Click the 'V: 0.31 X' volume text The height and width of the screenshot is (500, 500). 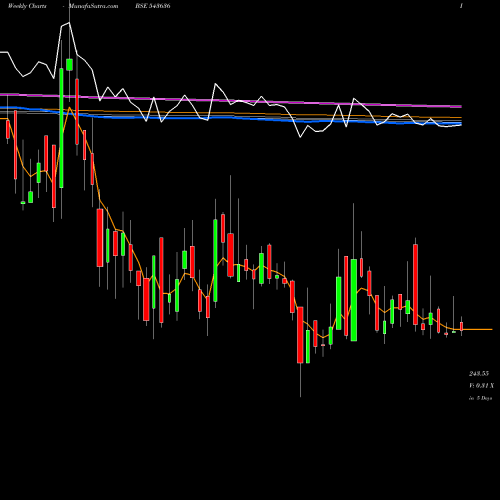pos(481,386)
